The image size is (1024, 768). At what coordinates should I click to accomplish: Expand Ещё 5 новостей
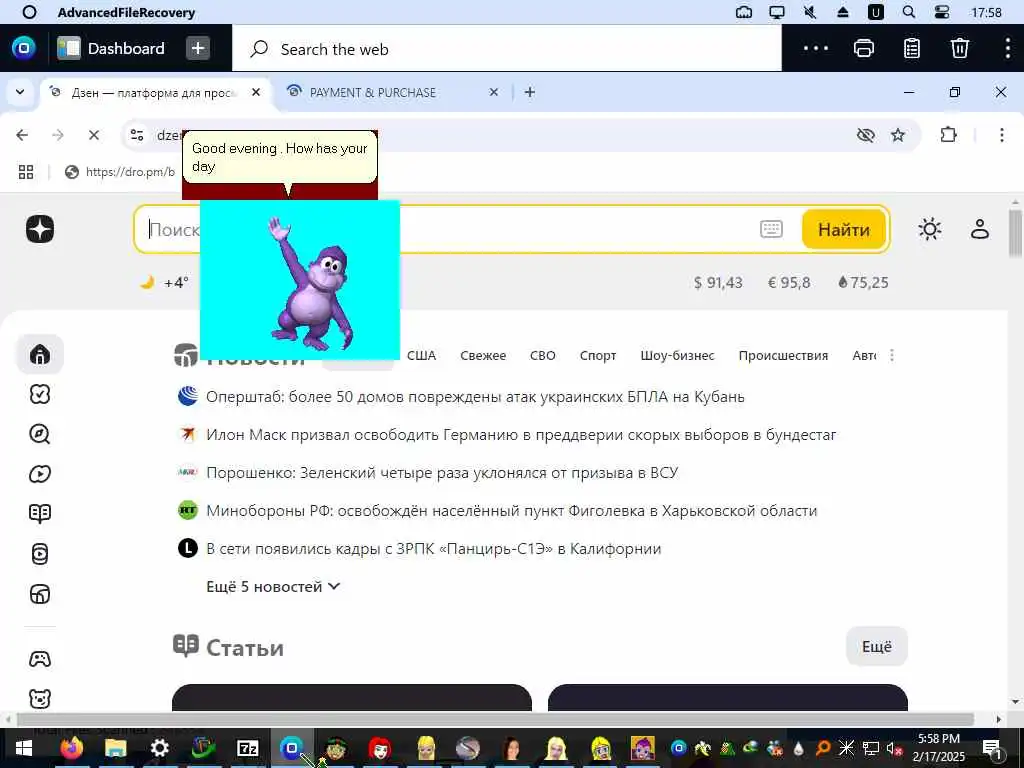click(273, 586)
